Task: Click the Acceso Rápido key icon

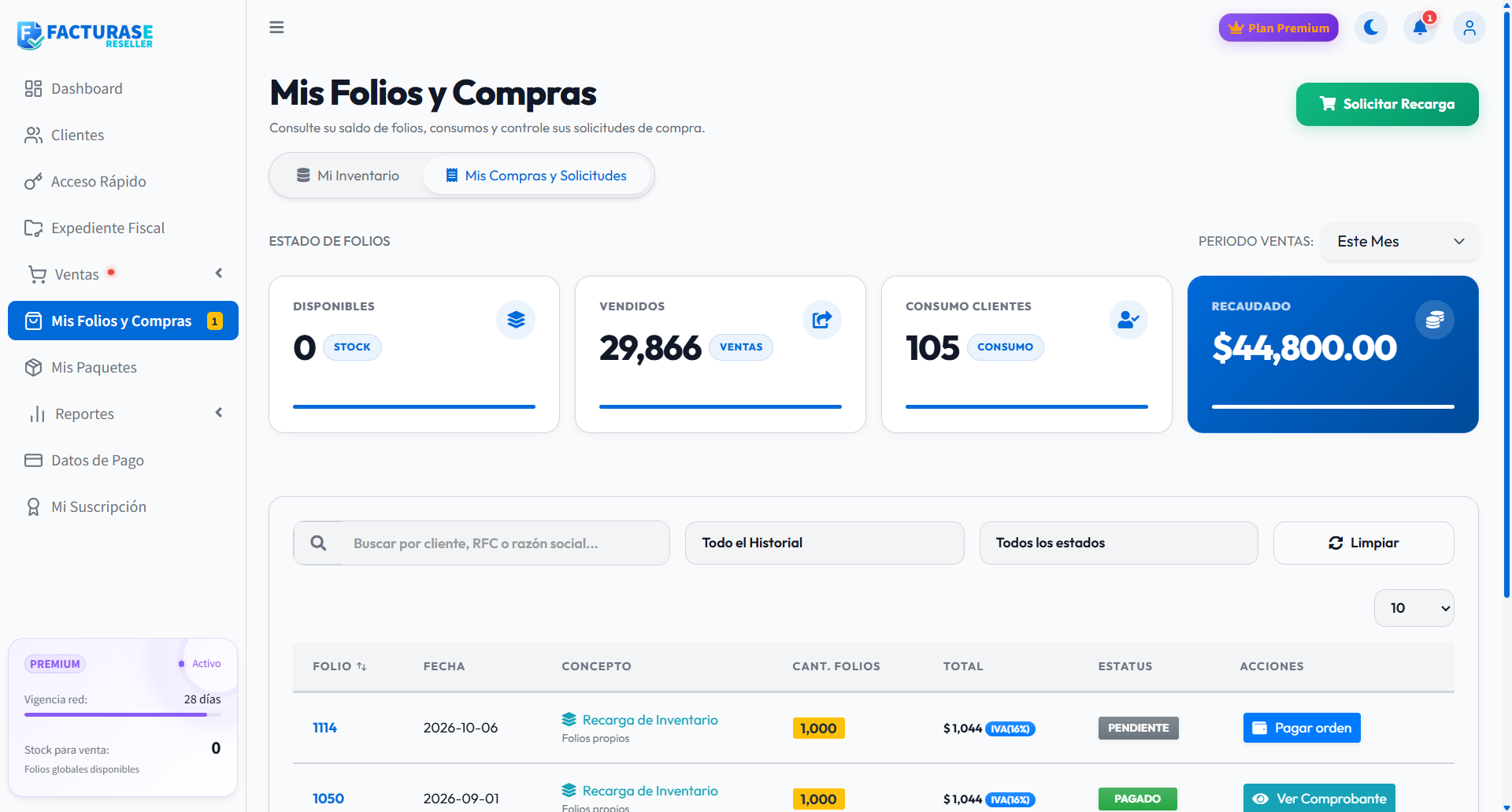Action: [x=33, y=181]
